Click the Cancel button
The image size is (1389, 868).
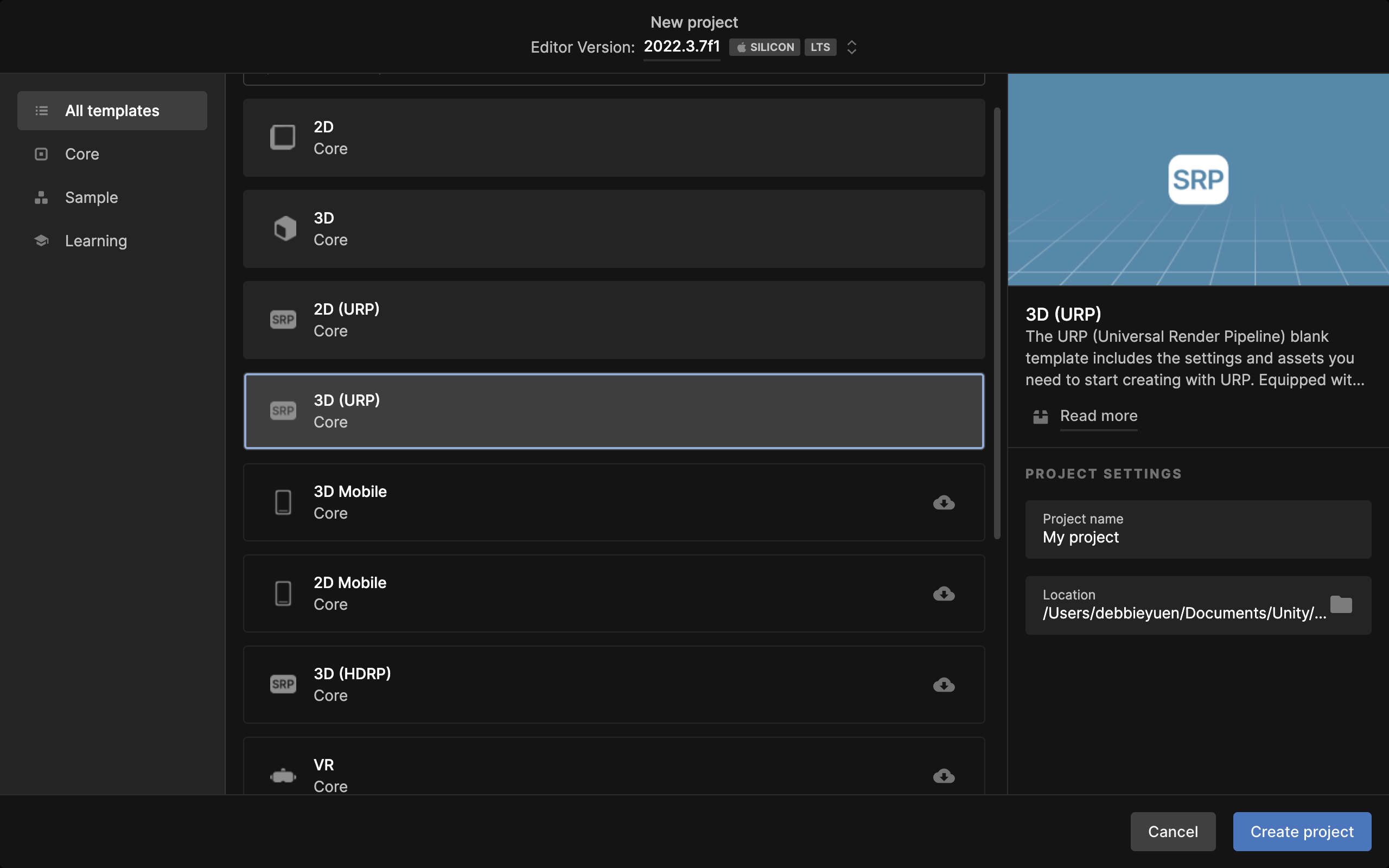[1173, 831]
